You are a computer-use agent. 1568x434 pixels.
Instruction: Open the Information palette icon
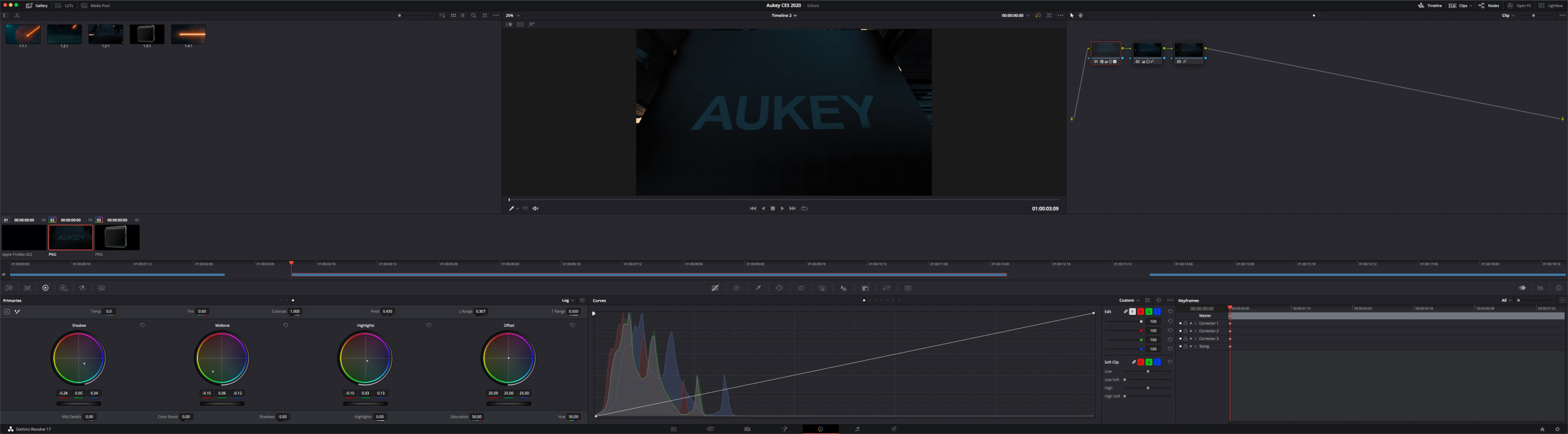pyautogui.click(x=1559, y=288)
